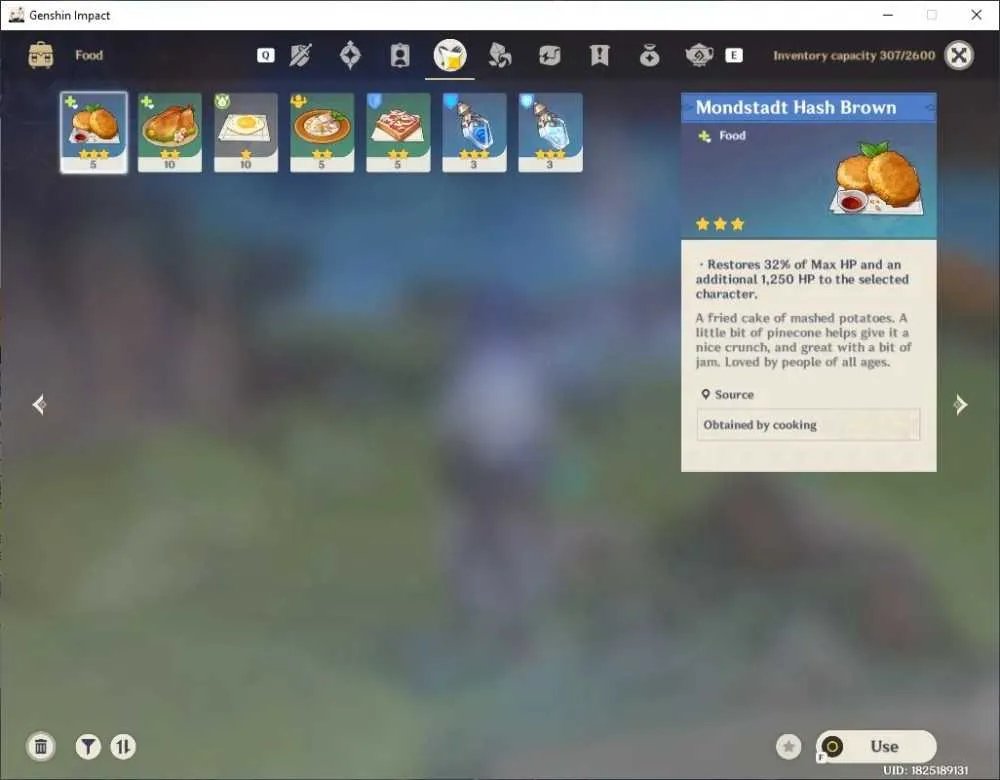Mark the item as favorite with star

tap(788, 747)
